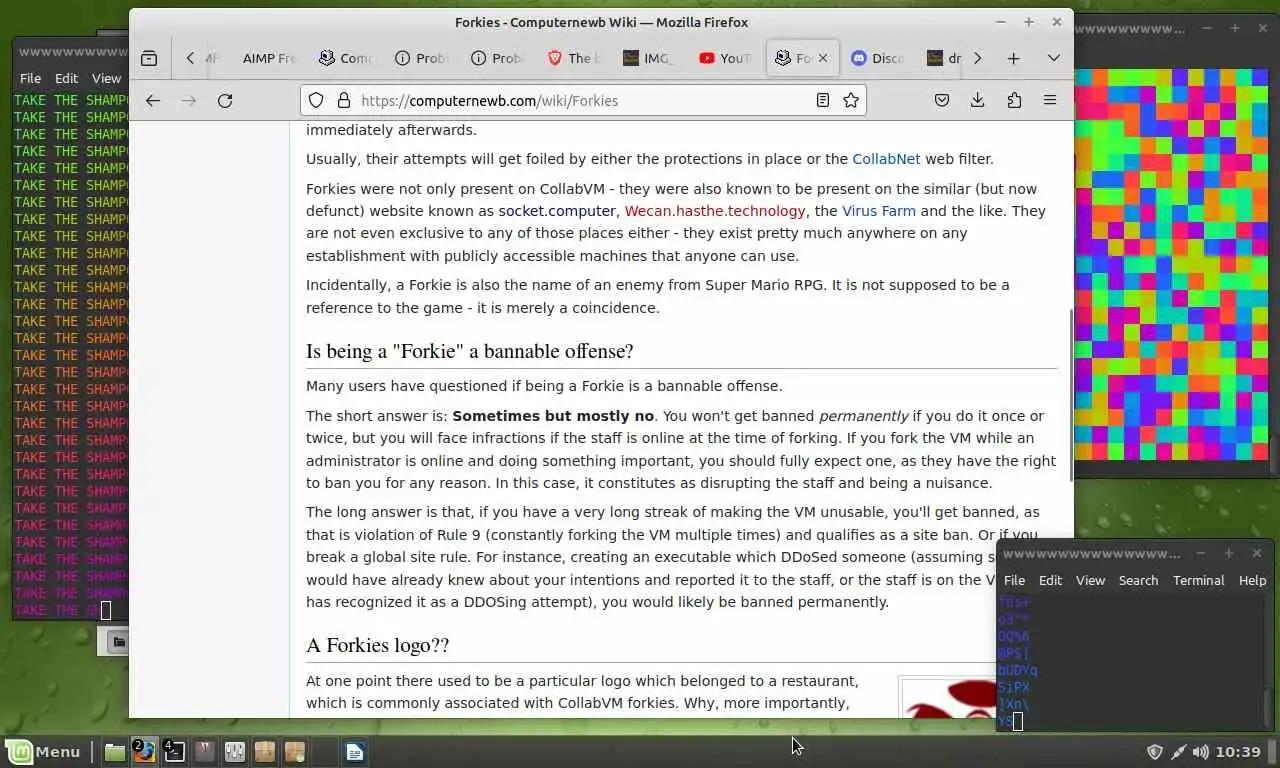Screen dimensions: 1280x768
Task: Open File menu in bottom-right terminal
Action: tap(1014, 580)
